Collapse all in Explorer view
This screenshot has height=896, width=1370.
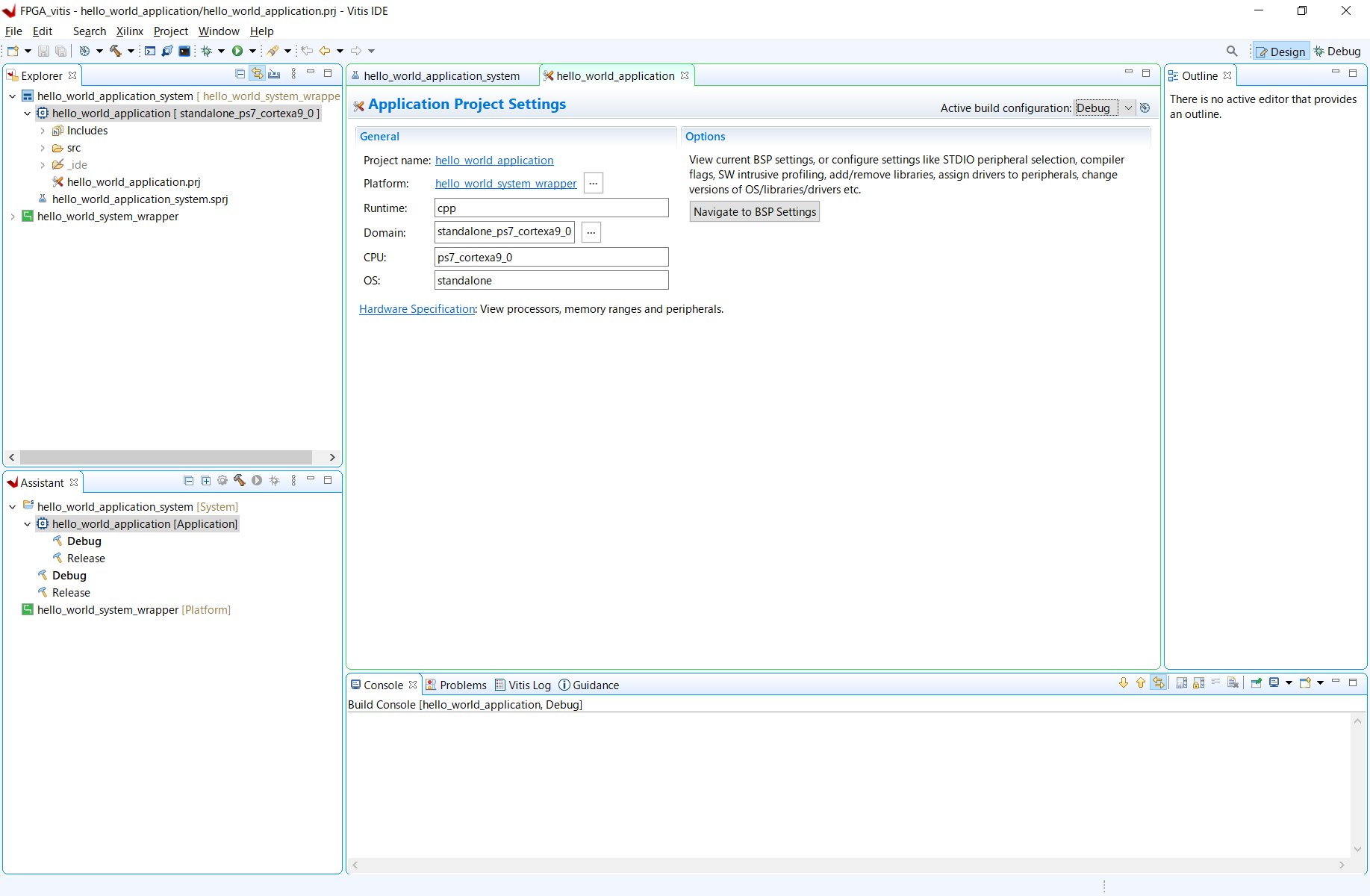[240, 74]
